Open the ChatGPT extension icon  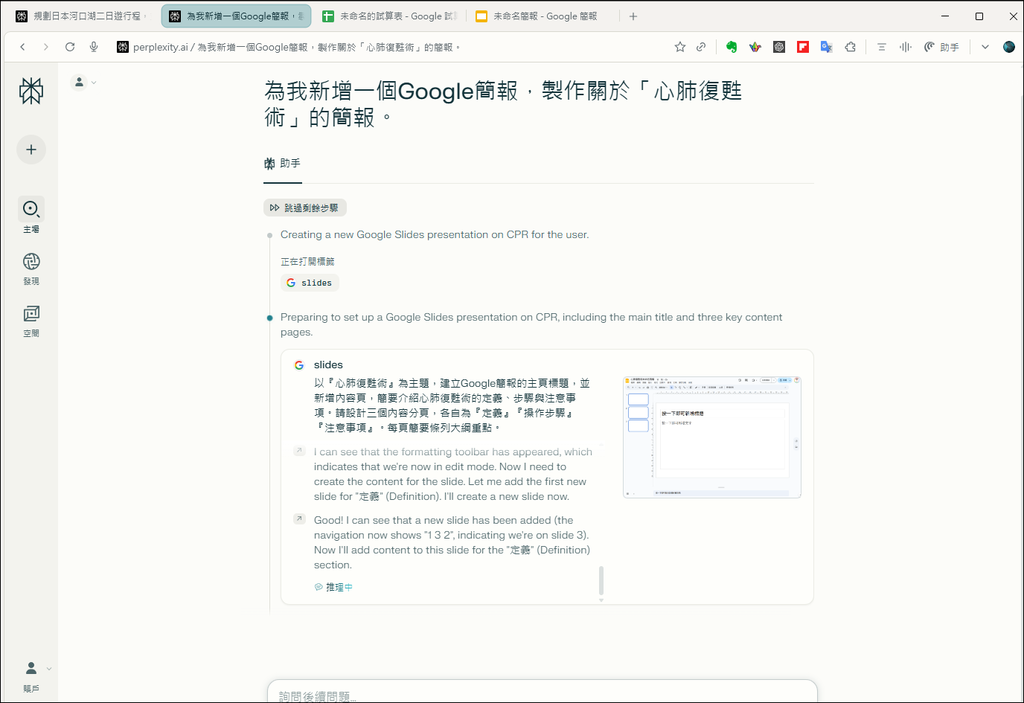[779, 47]
